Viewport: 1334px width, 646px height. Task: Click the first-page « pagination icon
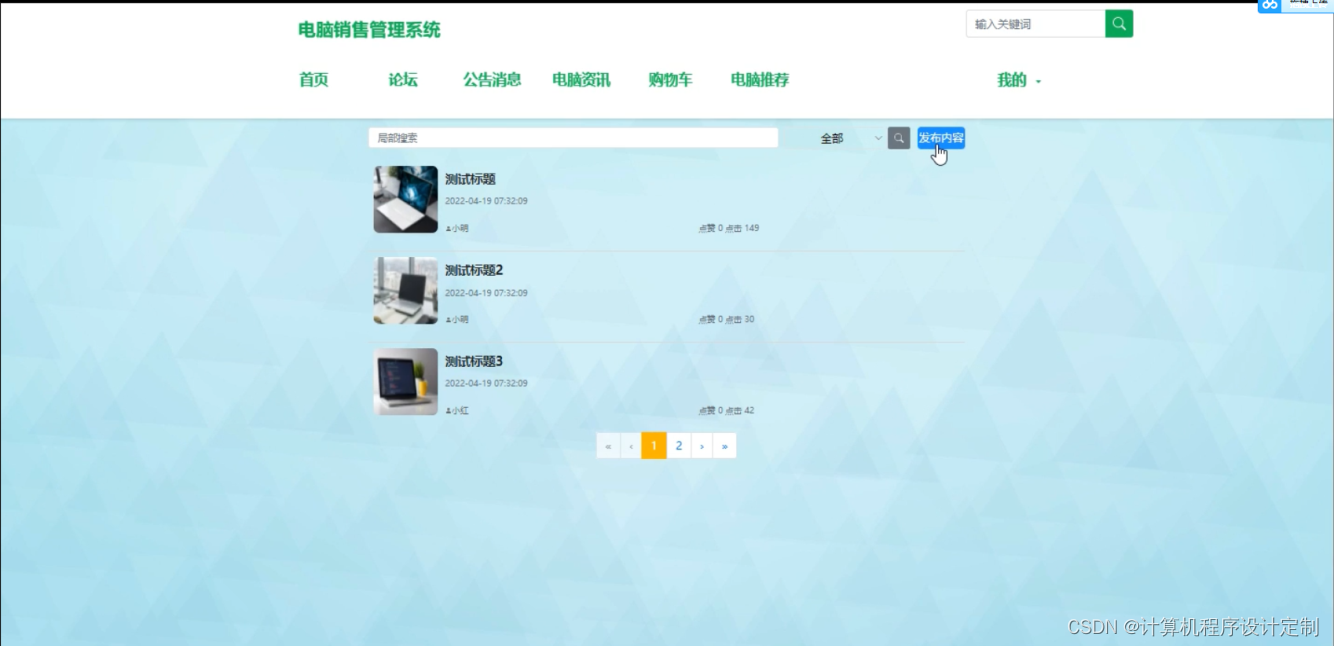607,445
